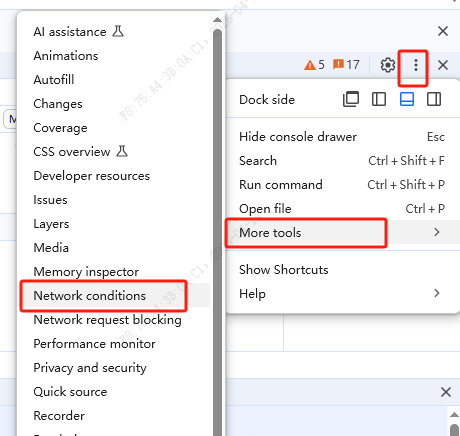Click the submenu scroll-up arrow

[x=217, y=20]
